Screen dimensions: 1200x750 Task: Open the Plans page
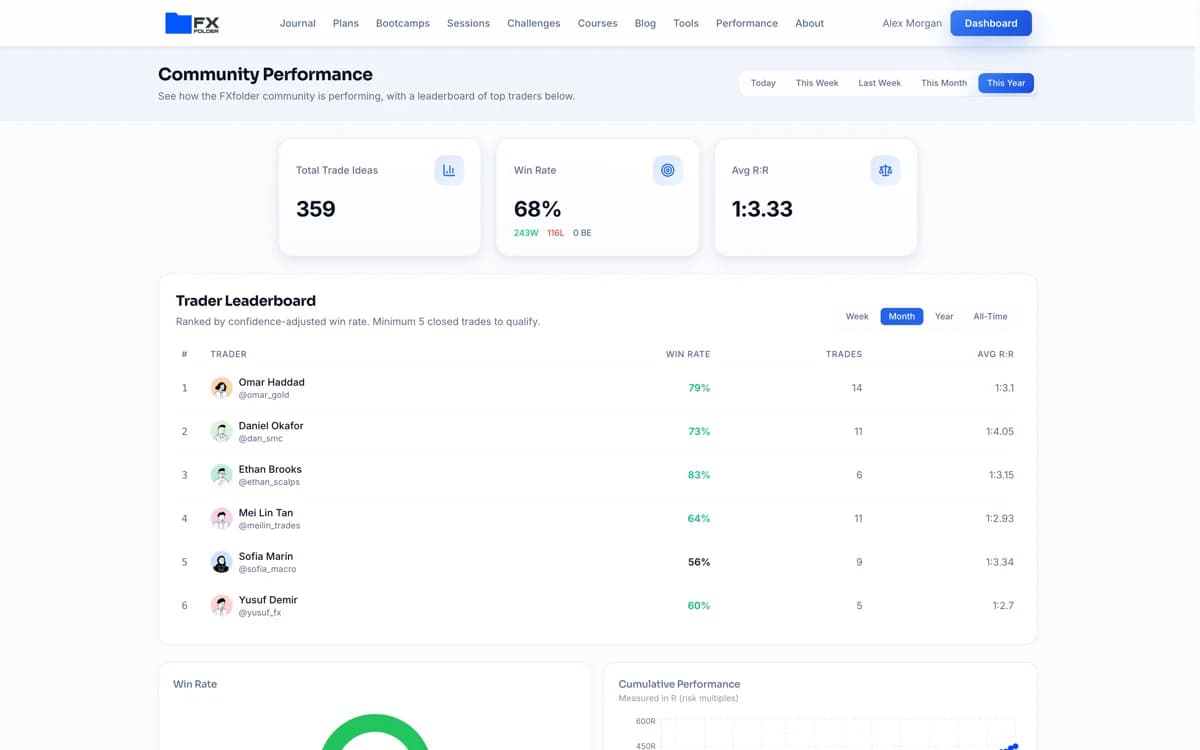[x=346, y=23]
